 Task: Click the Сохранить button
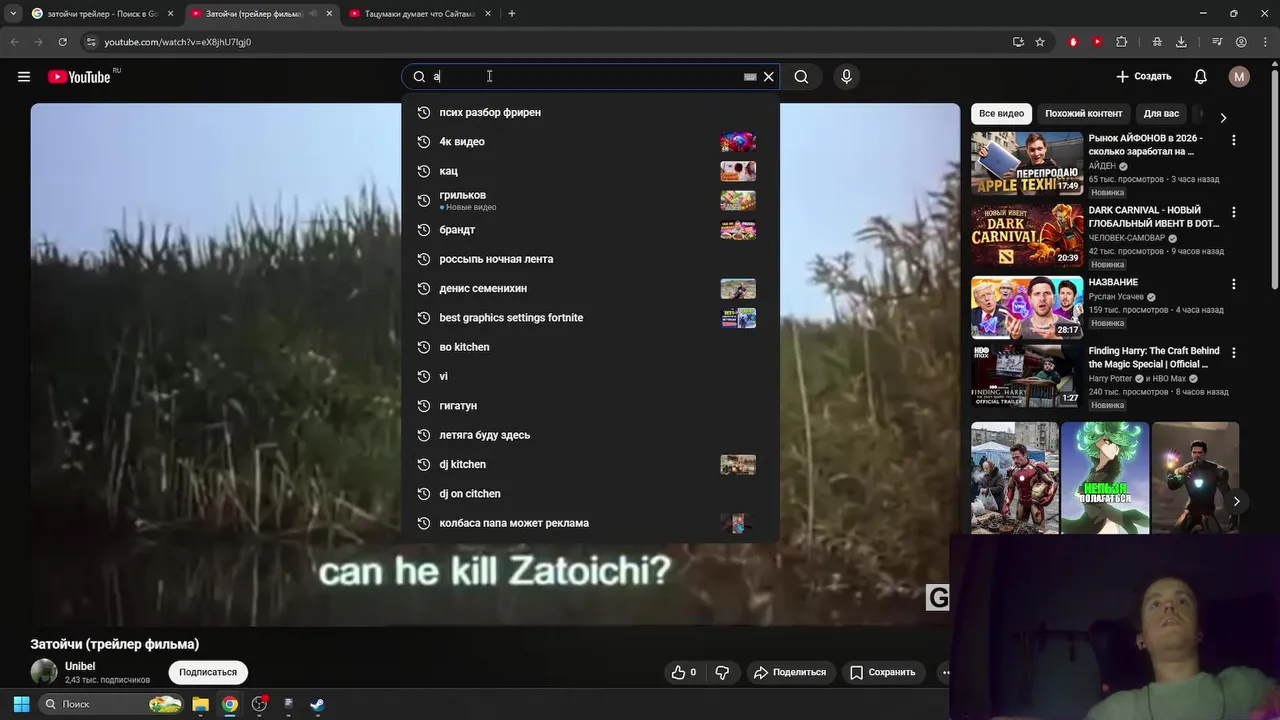click(882, 672)
